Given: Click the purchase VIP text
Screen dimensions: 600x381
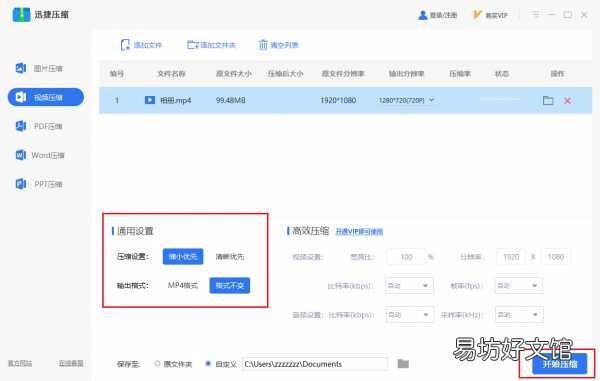Looking at the screenshot, I should point(496,15).
